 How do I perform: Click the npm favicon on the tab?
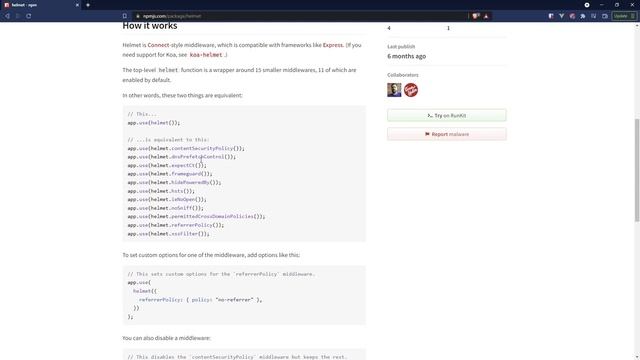pyautogui.click(x=7, y=5)
